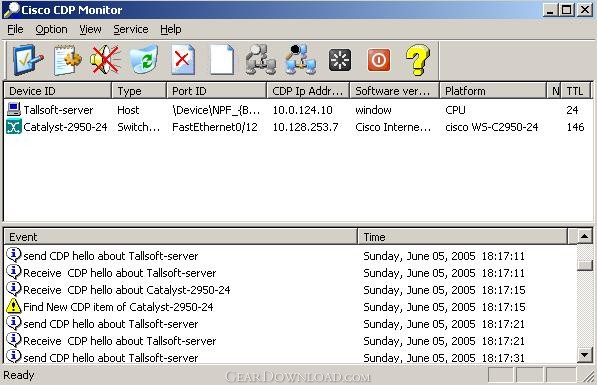
Task: Select the Catalyst-2950-24 device row
Action: (297, 127)
